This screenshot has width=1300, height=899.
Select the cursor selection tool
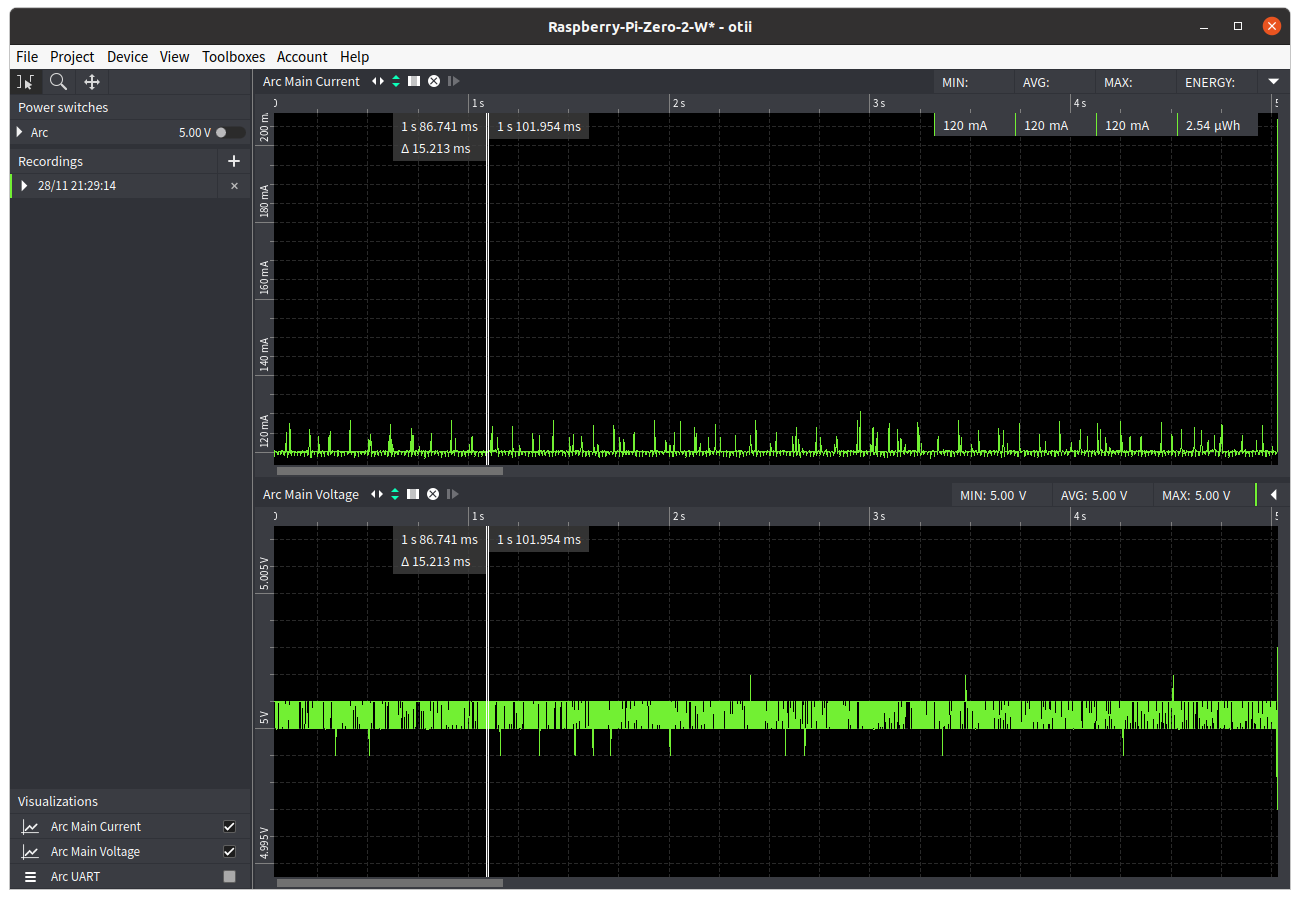(x=26, y=82)
